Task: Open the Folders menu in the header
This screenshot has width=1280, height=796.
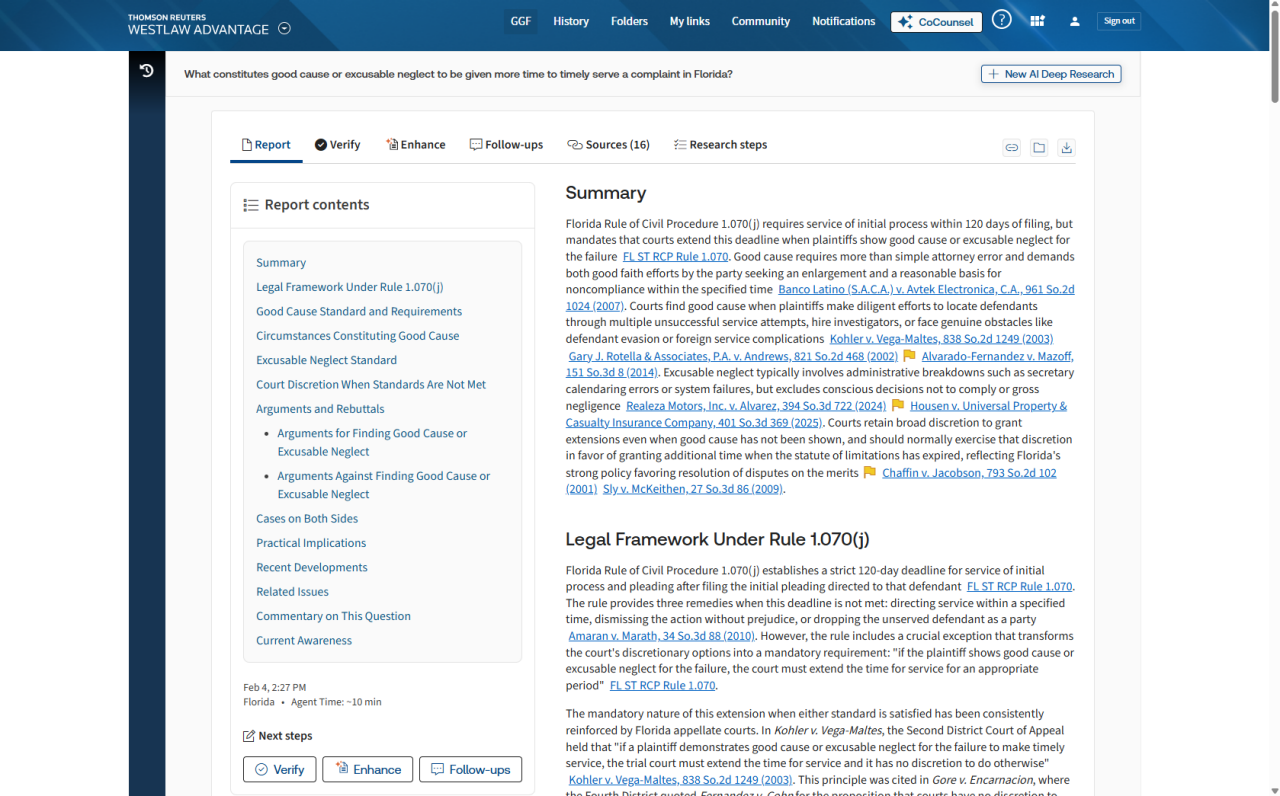Action: click(629, 21)
